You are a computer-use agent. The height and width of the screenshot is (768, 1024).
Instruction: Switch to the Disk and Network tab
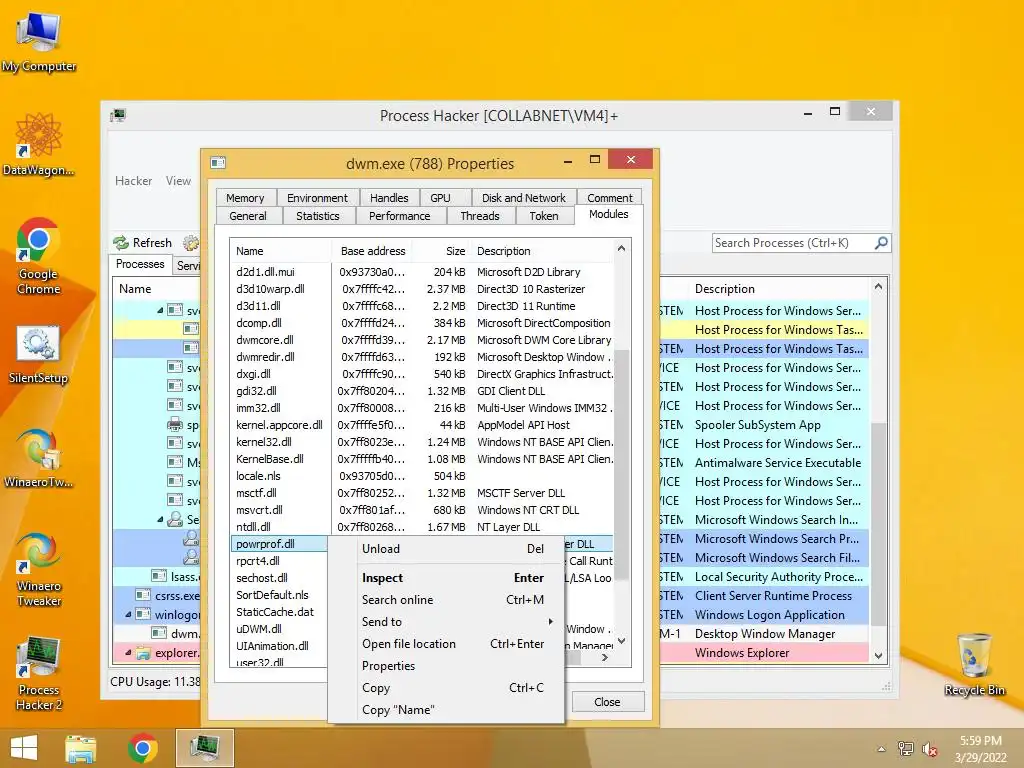point(524,198)
